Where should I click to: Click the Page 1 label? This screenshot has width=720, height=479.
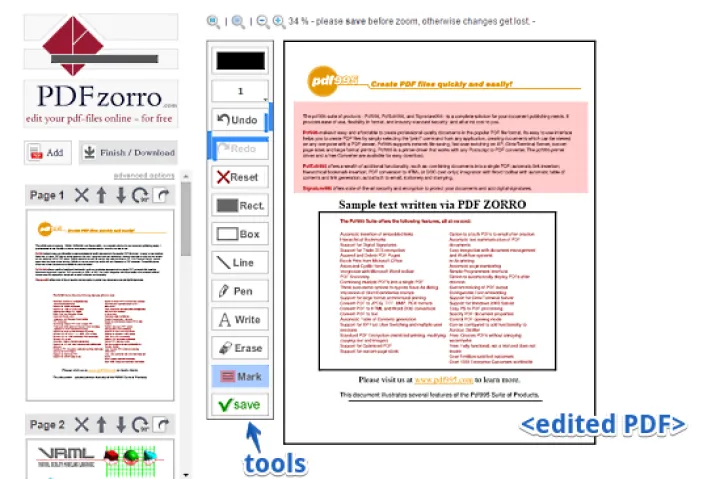click(47, 195)
